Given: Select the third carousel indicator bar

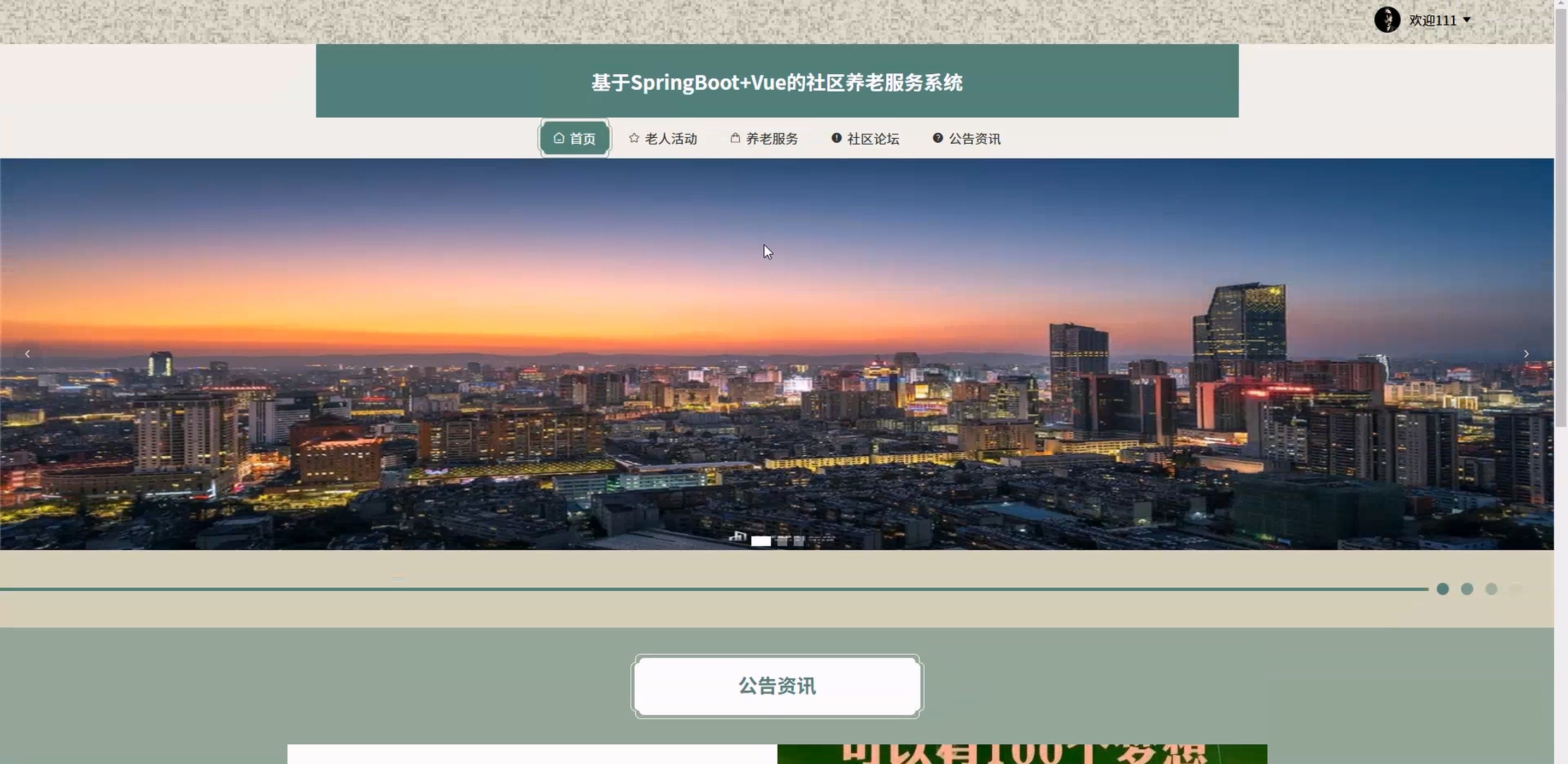Looking at the screenshot, I should pyautogui.click(x=799, y=541).
